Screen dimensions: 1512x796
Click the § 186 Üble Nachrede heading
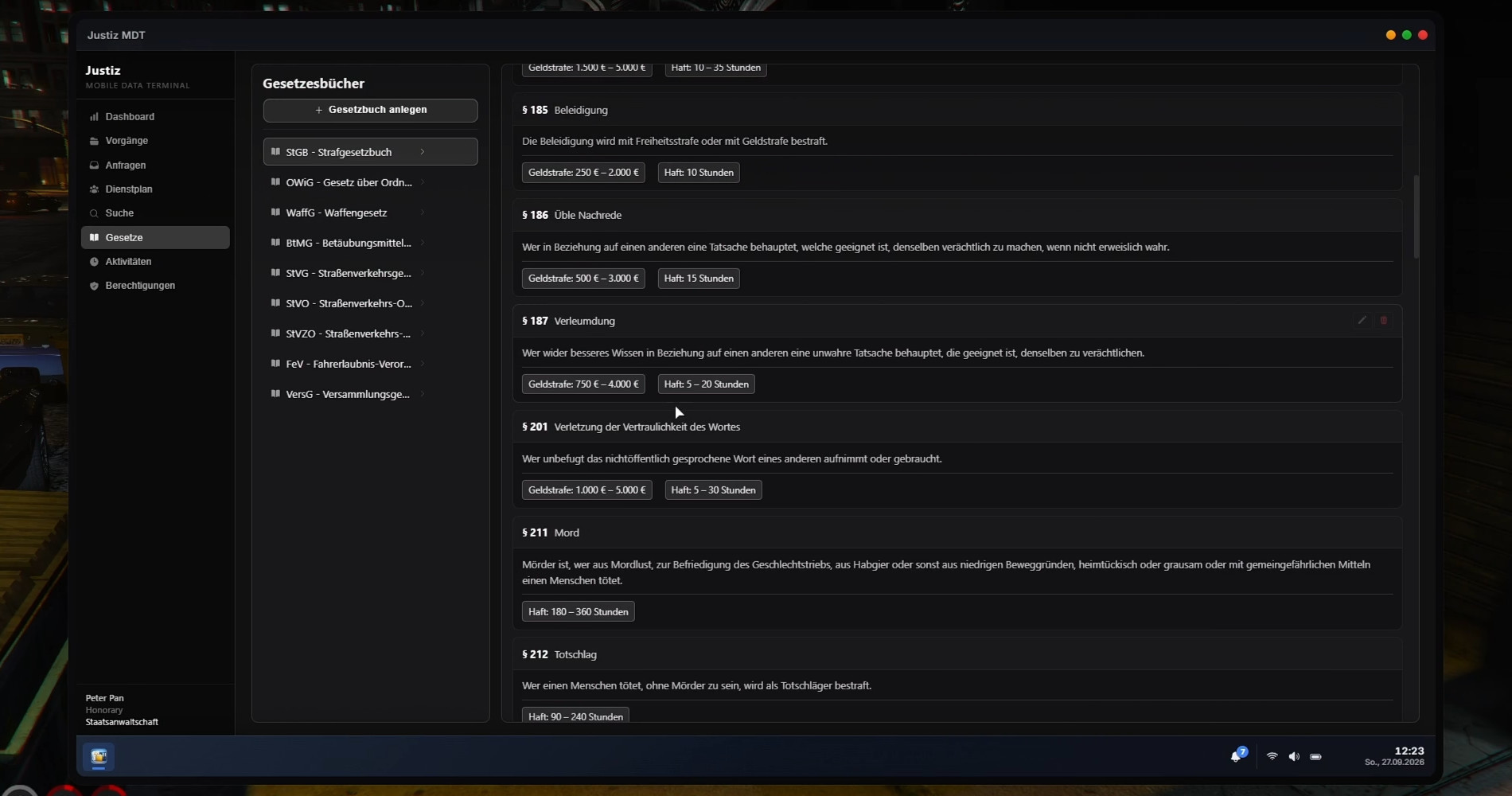click(571, 215)
